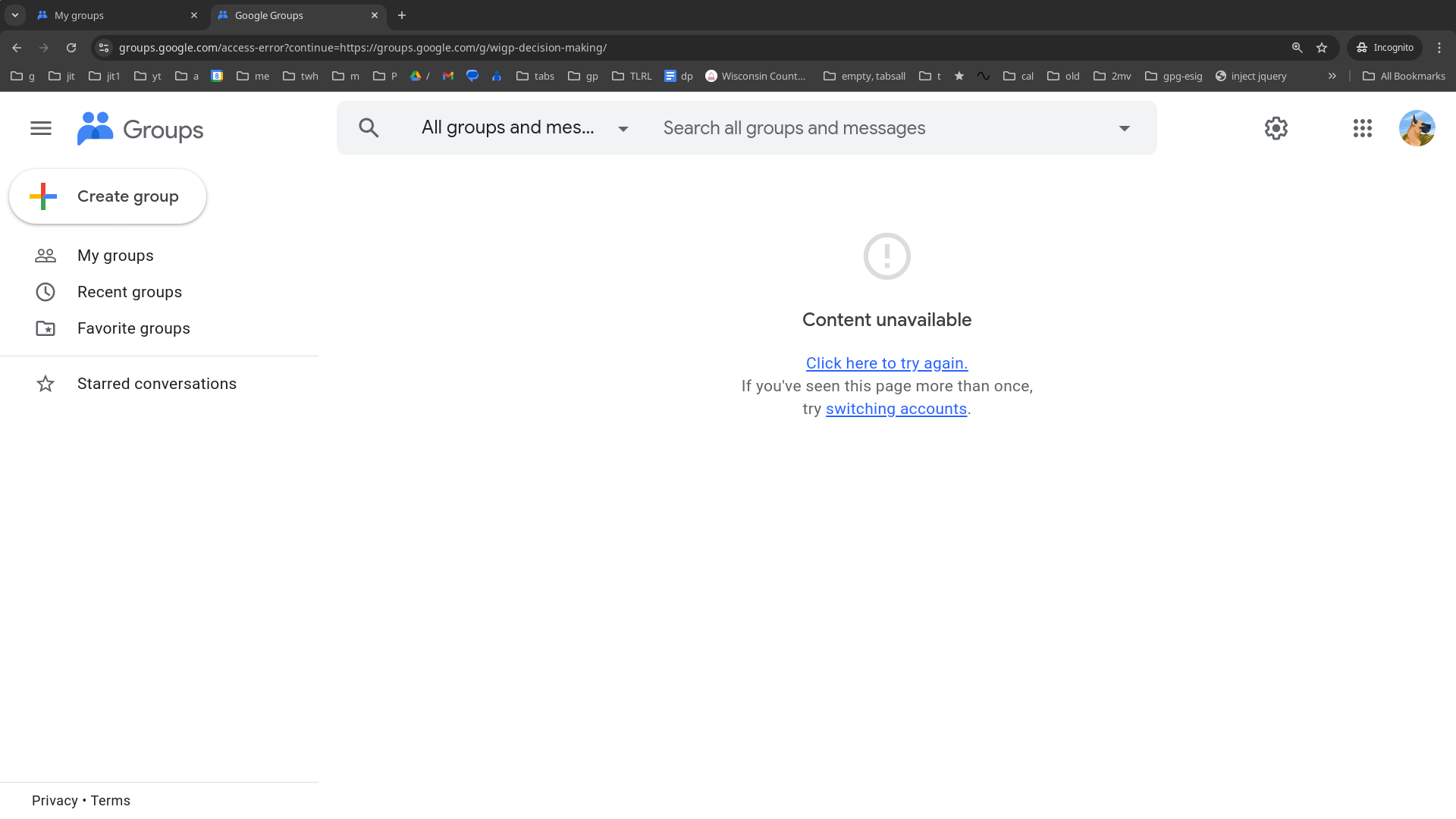Open the 'a' bookmark folder

point(187,76)
